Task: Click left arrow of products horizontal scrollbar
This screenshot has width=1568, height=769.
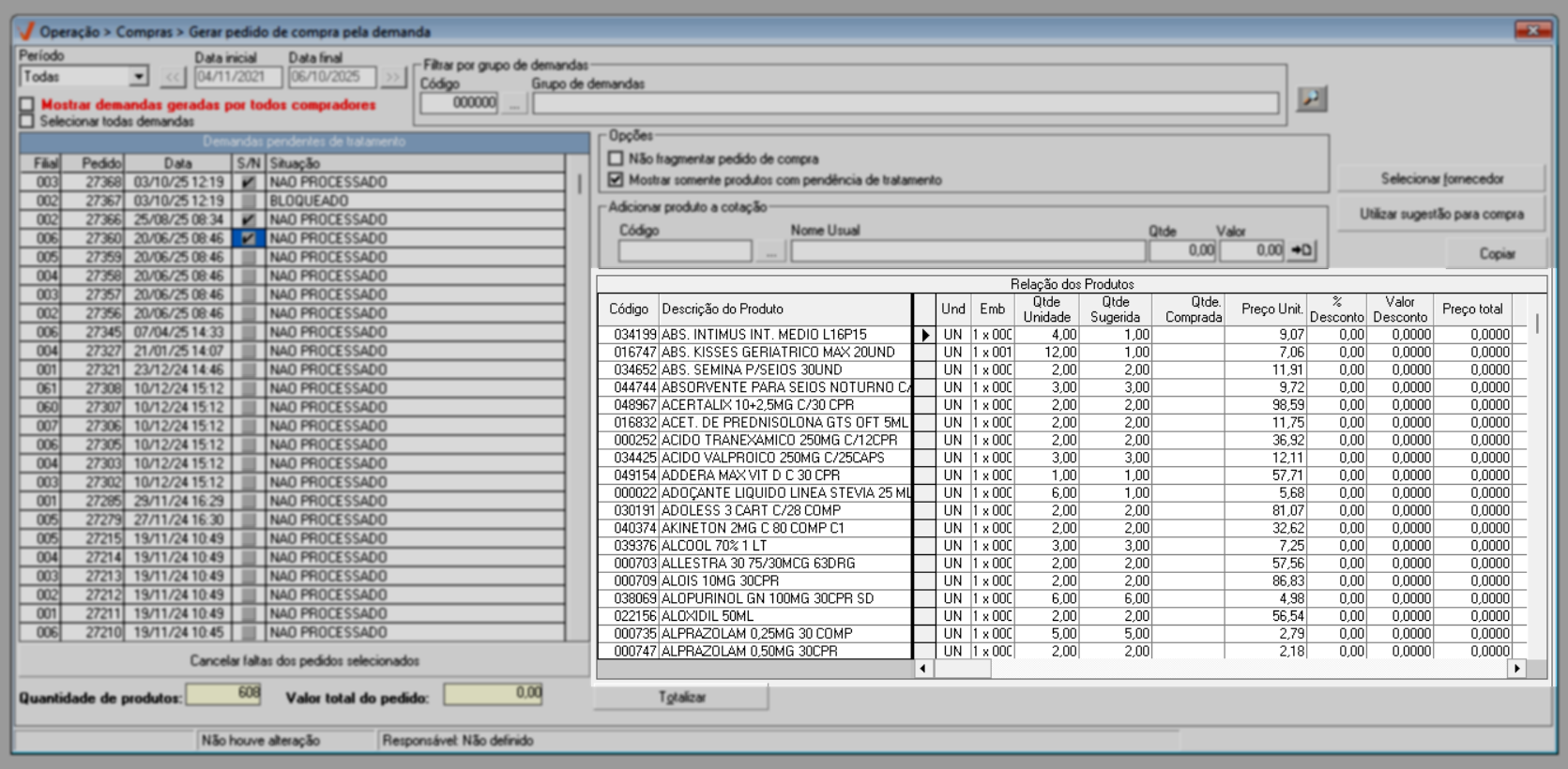Action: (x=923, y=669)
